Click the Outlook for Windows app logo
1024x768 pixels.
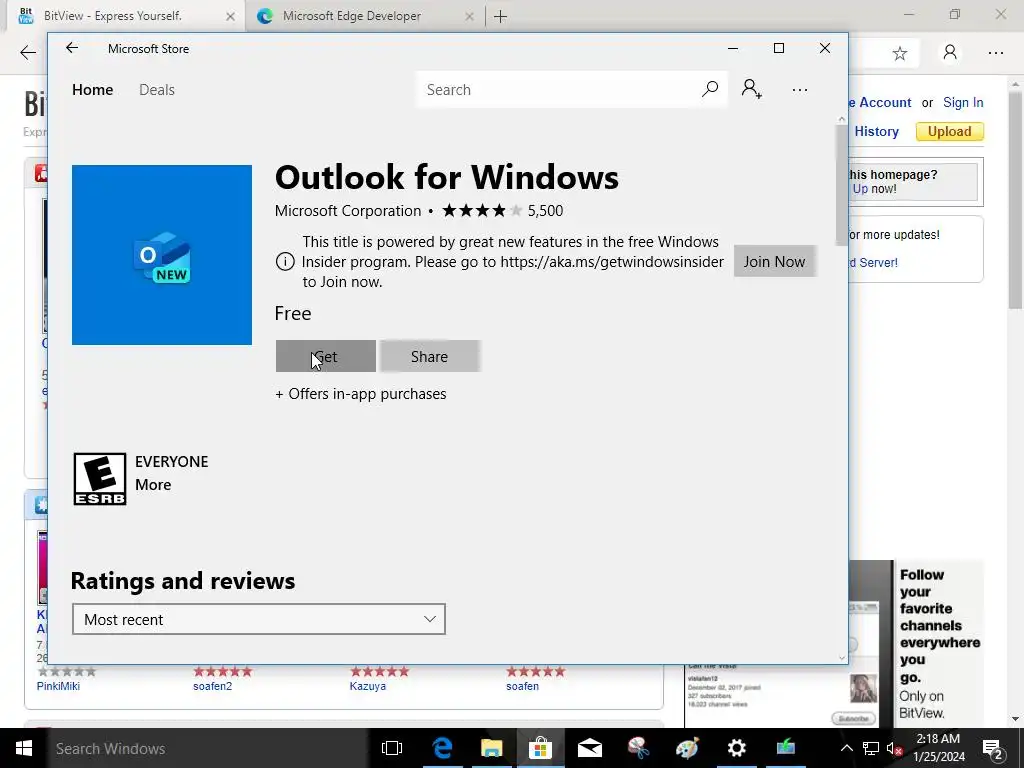[x=162, y=255]
